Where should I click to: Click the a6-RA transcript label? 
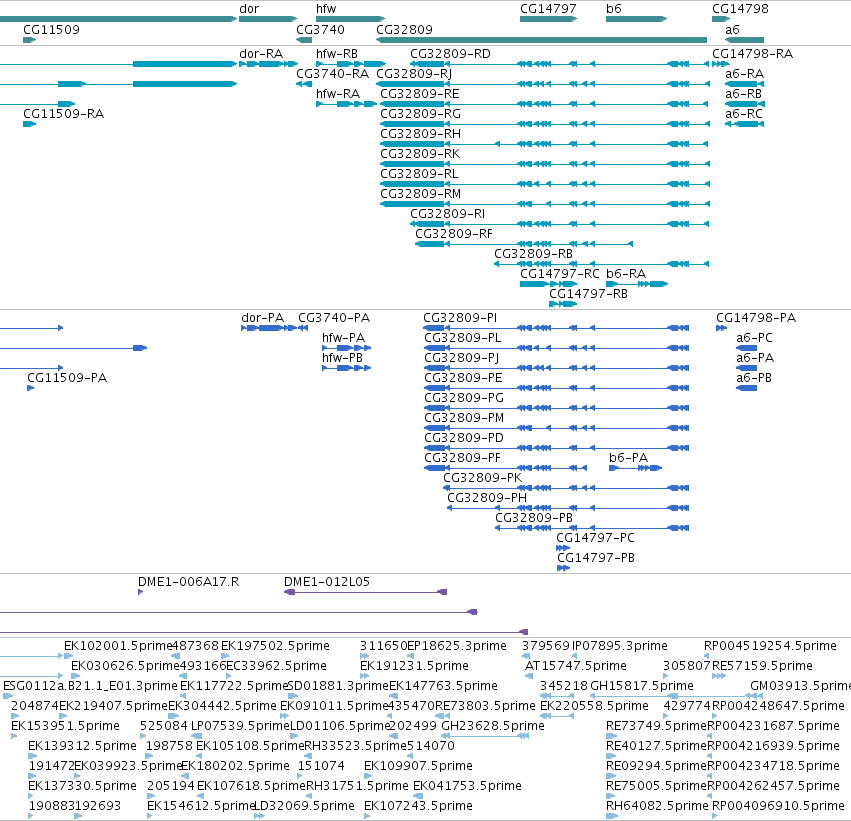[745, 74]
